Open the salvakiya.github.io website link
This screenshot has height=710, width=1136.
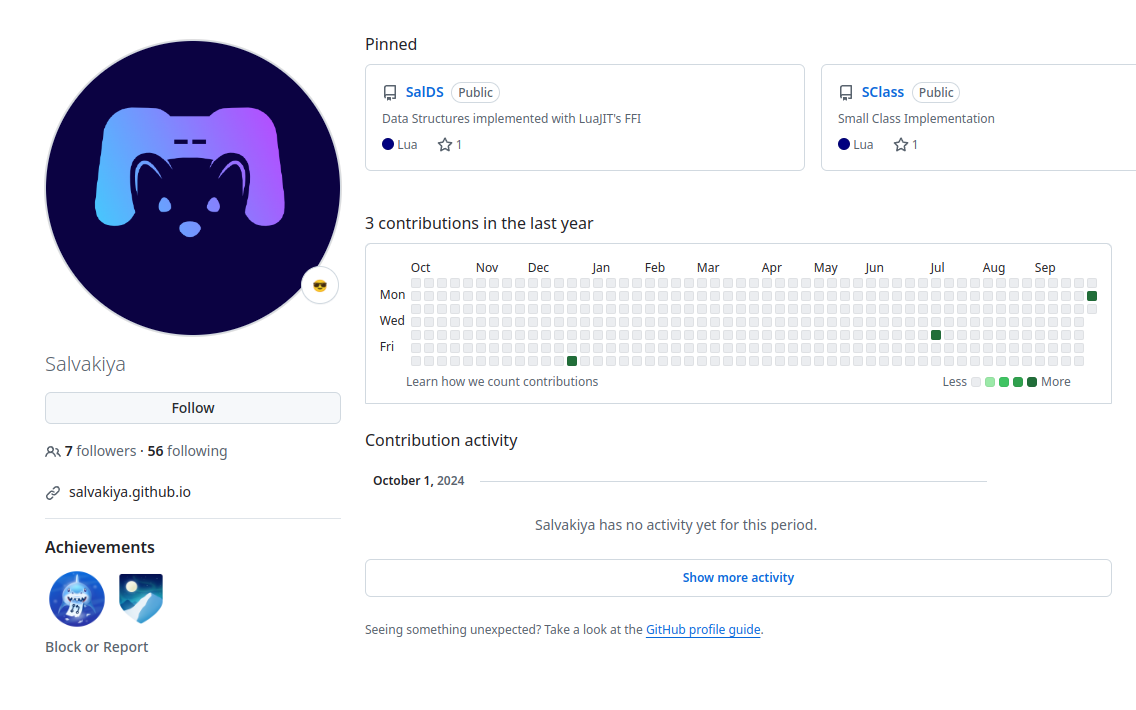(130, 492)
